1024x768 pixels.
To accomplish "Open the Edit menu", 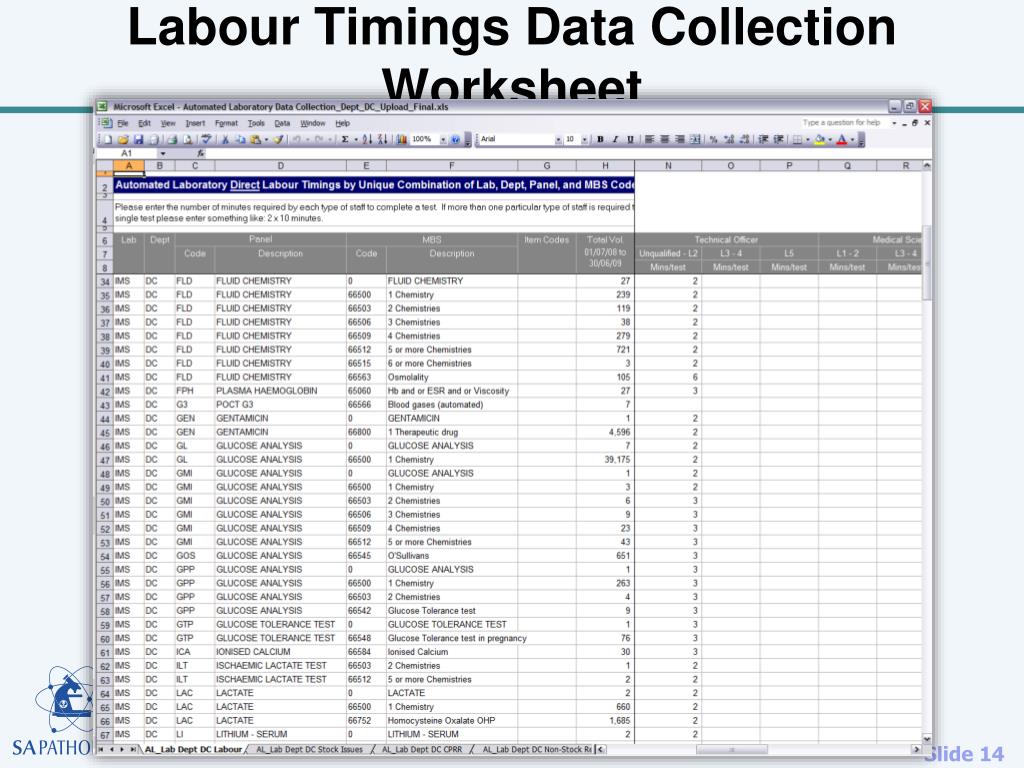I will point(144,123).
